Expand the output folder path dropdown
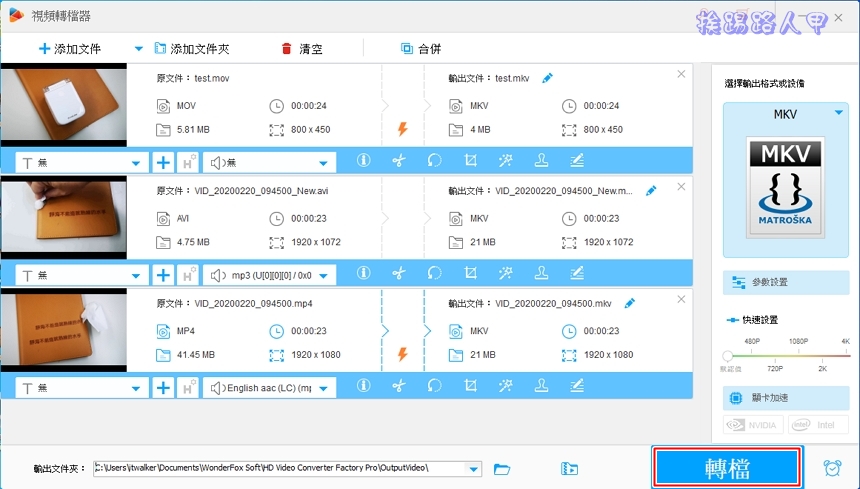 [x=473, y=469]
